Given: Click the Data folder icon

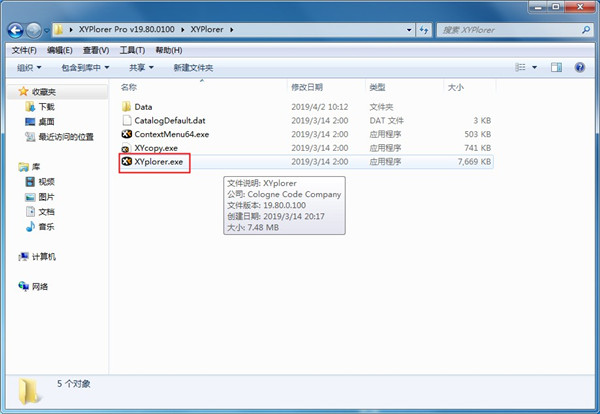Looking at the screenshot, I should click(127, 106).
